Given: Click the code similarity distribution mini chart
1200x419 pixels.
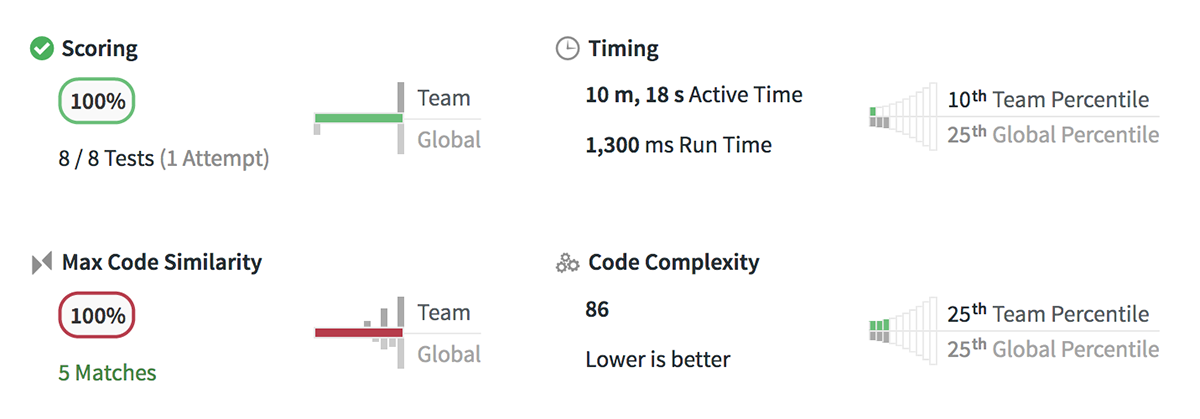Looking at the screenshot, I should [x=359, y=332].
